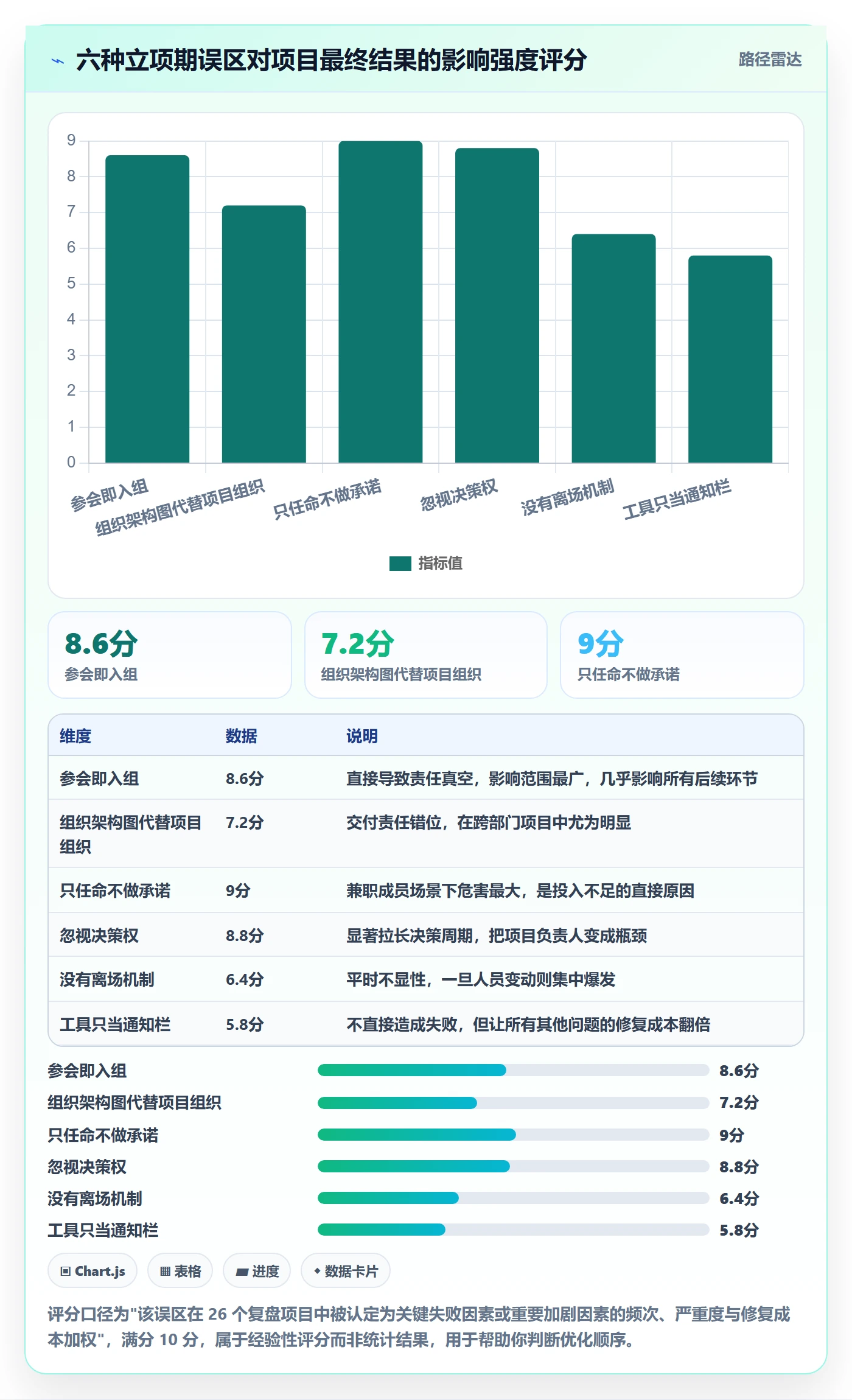Viewport: 852px width, 1400px height.
Task: Click the 工具只当通知栏 cell in the table
Action: 115,1024
